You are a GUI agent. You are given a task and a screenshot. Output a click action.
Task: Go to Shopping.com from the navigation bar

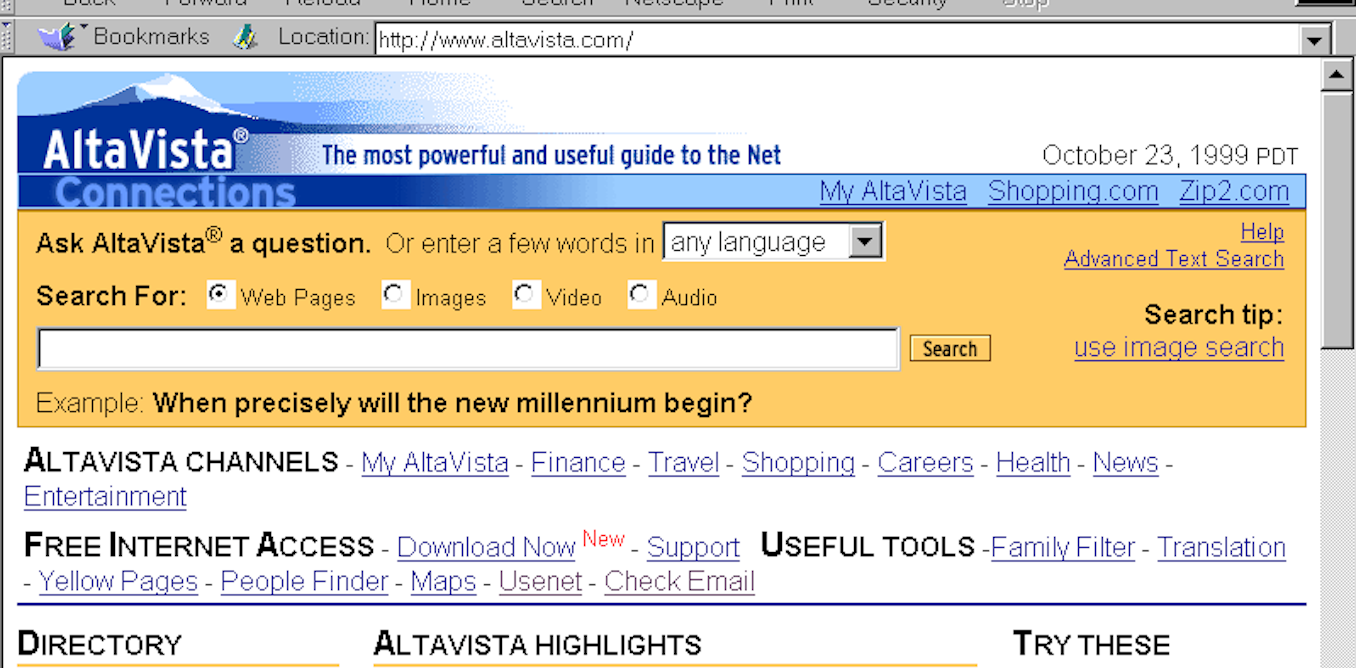tap(1072, 190)
